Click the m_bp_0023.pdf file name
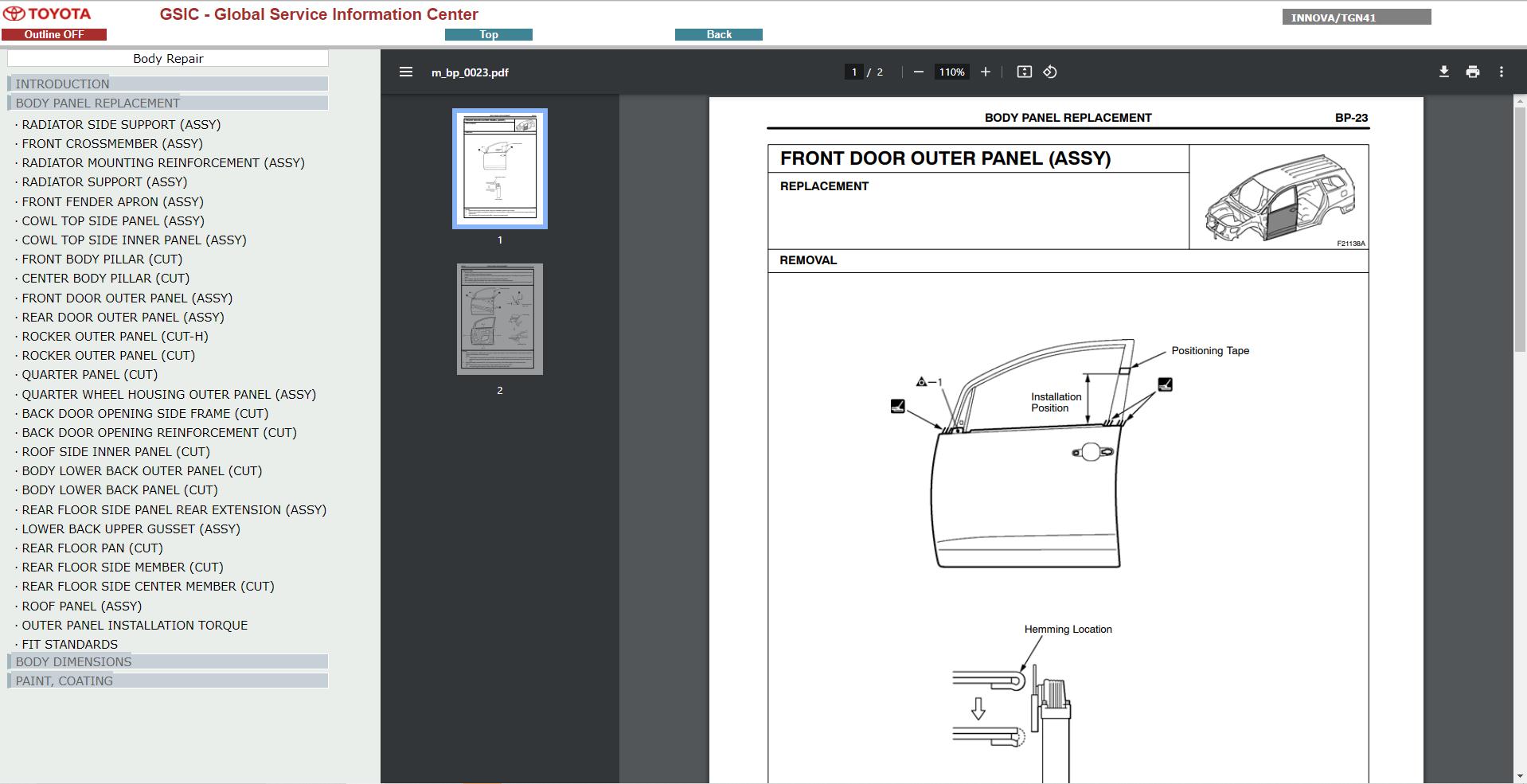The width and height of the screenshot is (1527, 784). [x=470, y=72]
